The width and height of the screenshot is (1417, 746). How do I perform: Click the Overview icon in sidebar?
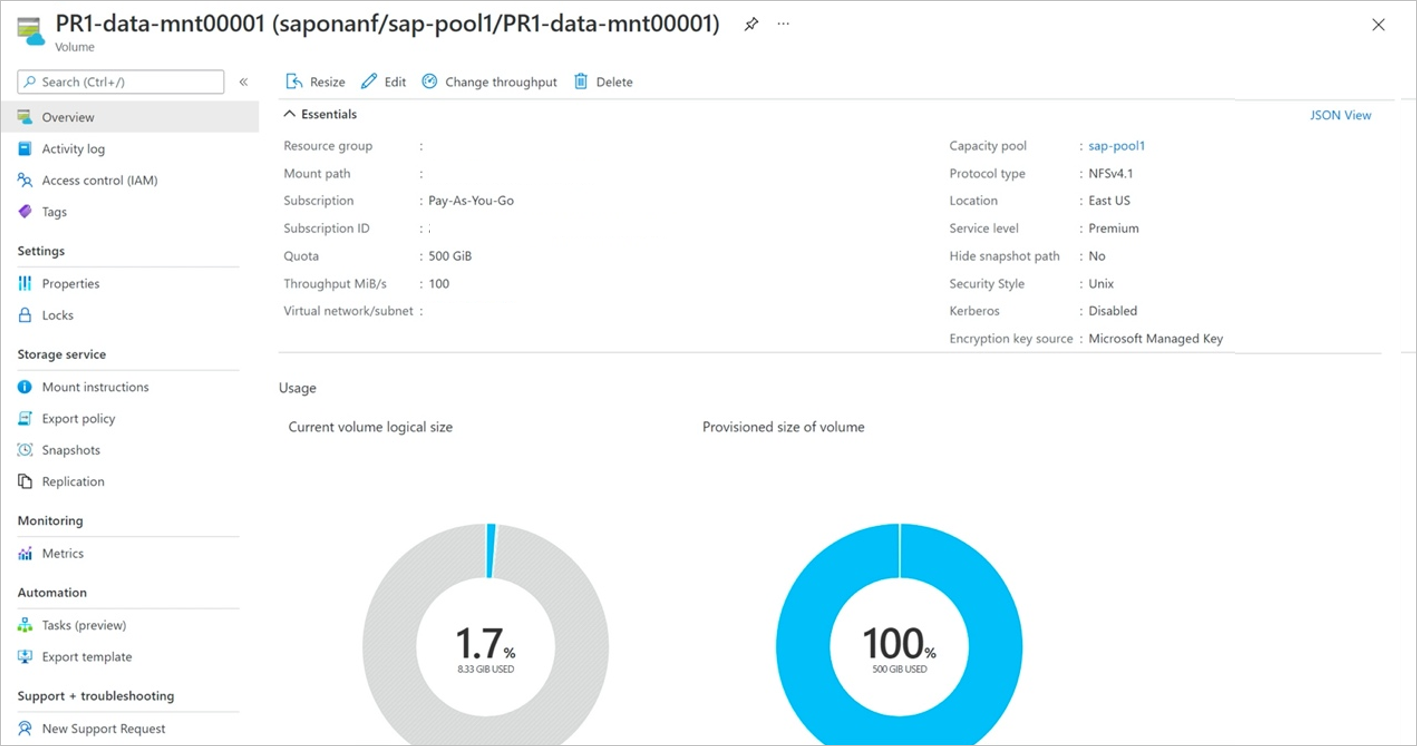[25, 117]
